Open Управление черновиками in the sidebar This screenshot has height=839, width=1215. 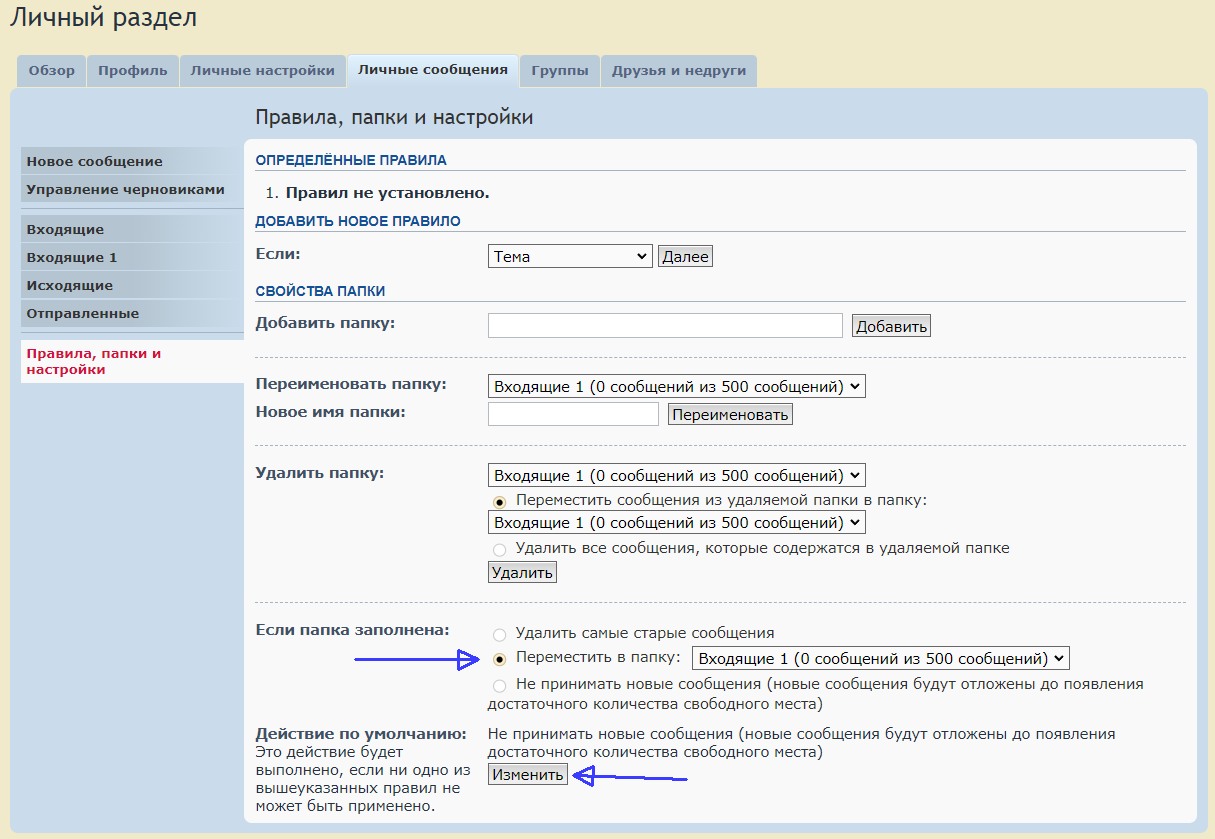125,189
